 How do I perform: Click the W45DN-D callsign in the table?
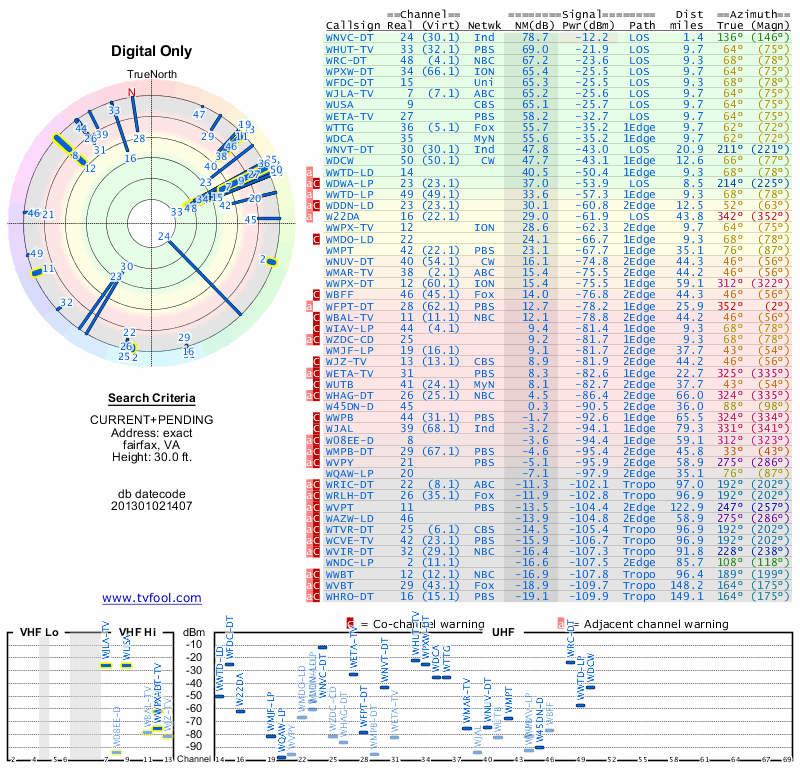coord(349,407)
